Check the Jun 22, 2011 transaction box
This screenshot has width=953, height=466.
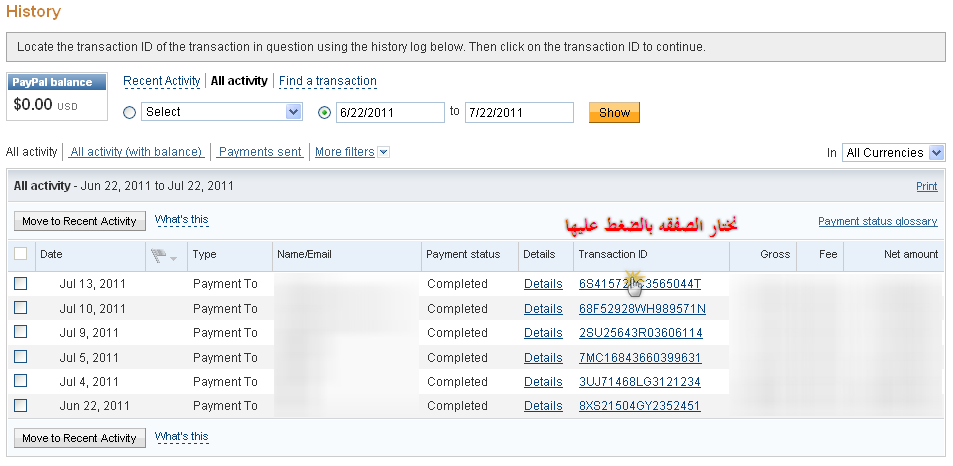coord(21,405)
